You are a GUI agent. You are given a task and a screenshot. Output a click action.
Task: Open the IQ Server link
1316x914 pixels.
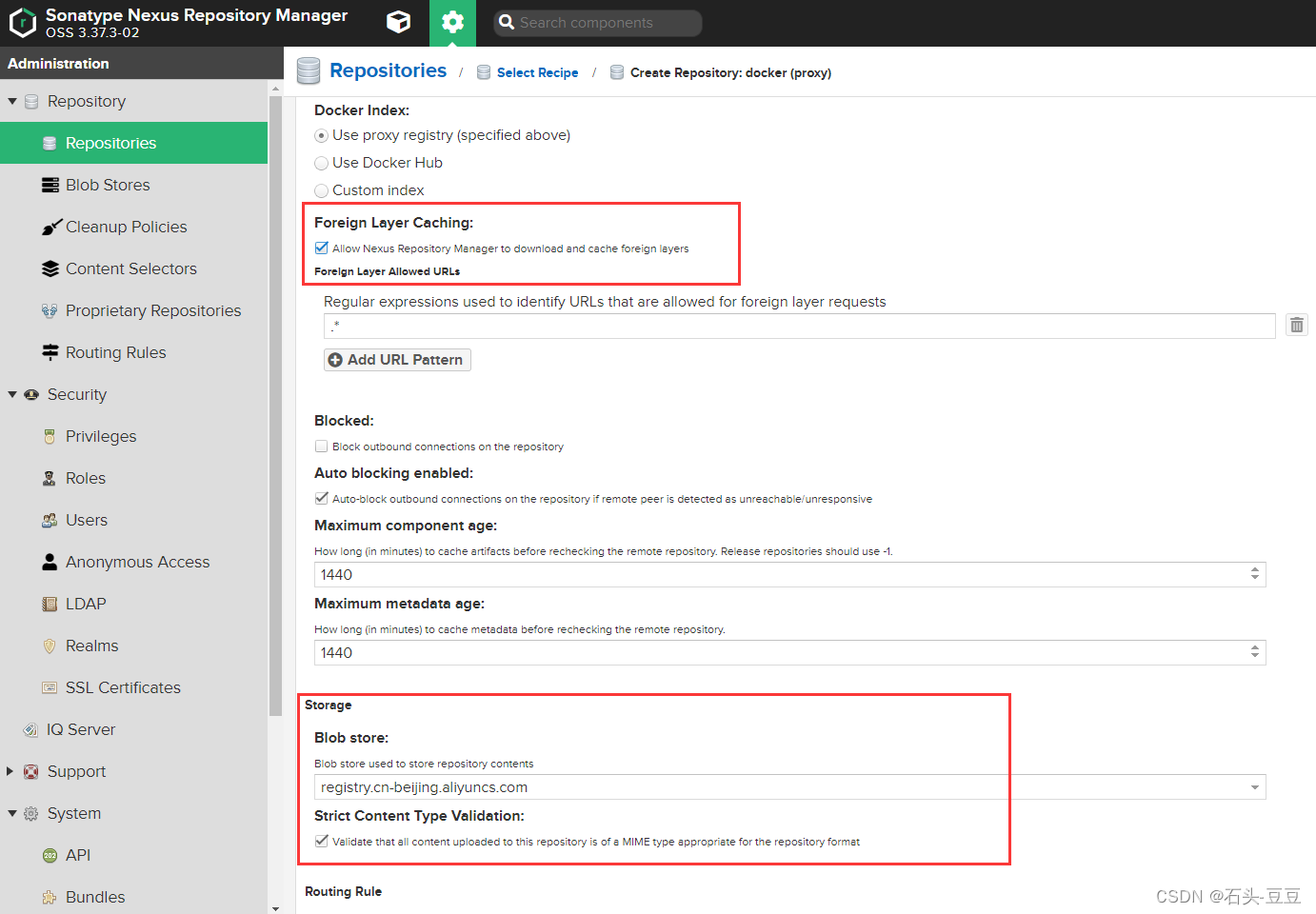133,729
